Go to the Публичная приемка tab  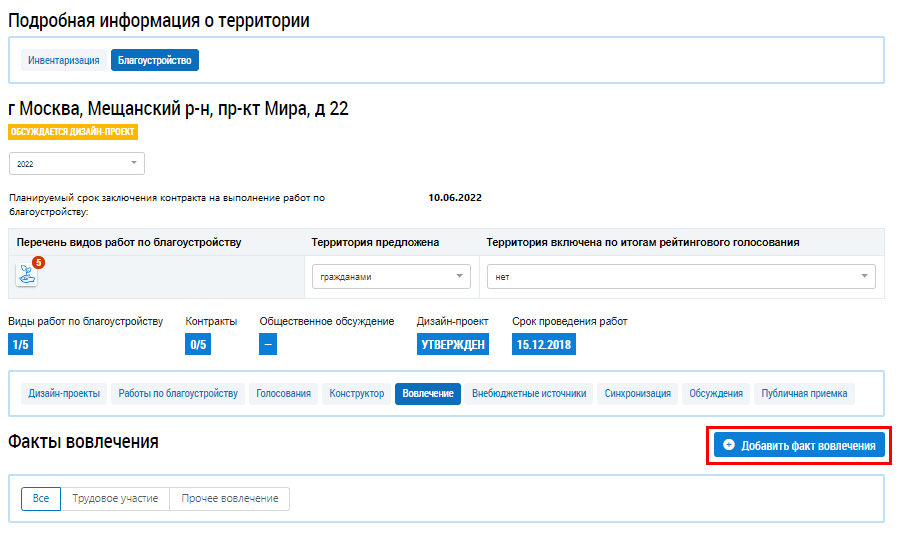(x=804, y=393)
